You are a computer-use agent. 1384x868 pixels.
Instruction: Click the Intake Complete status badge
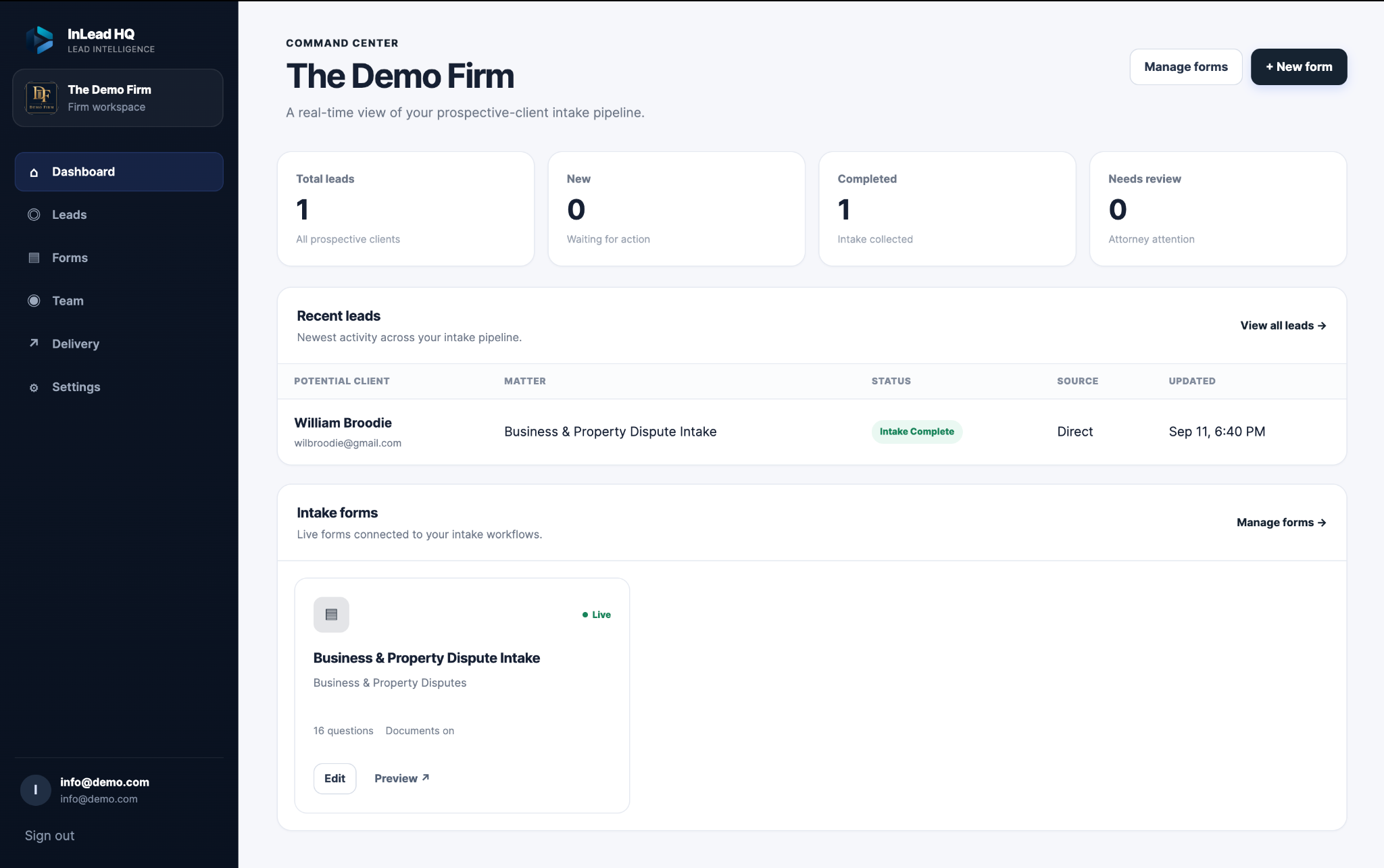(916, 432)
